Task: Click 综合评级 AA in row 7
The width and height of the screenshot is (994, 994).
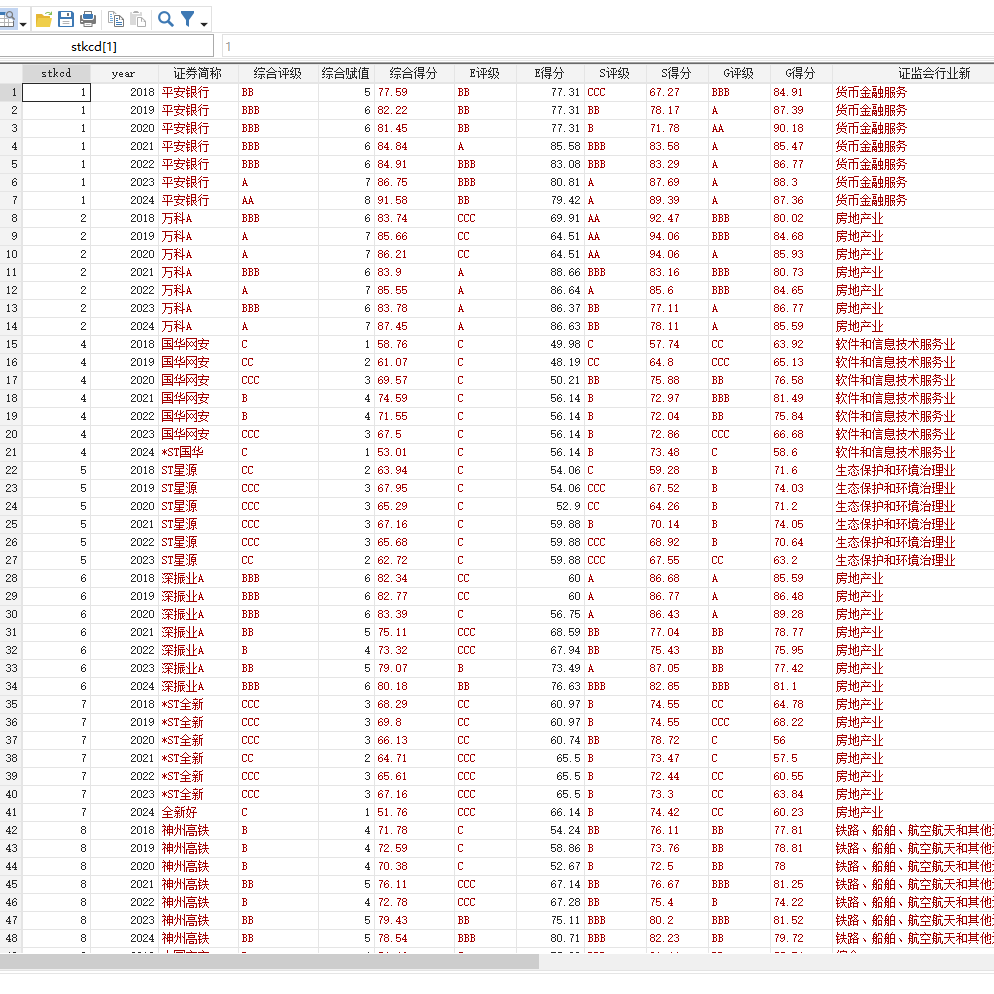Action: (247, 200)
